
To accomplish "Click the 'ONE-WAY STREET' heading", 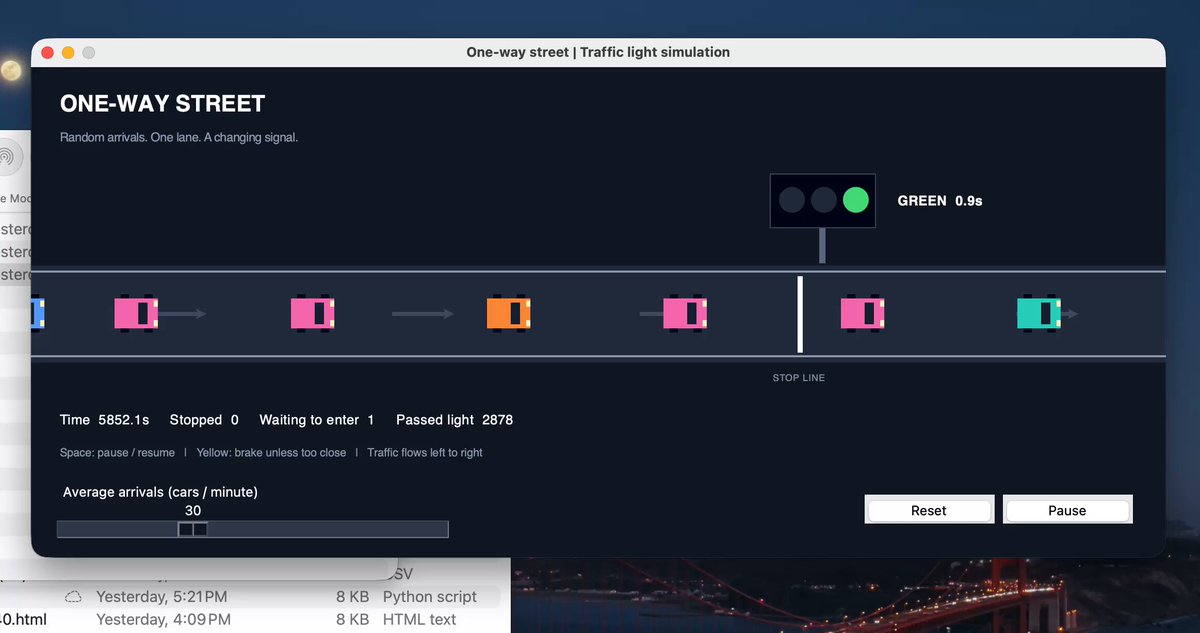I will click(x=162, y=104).
